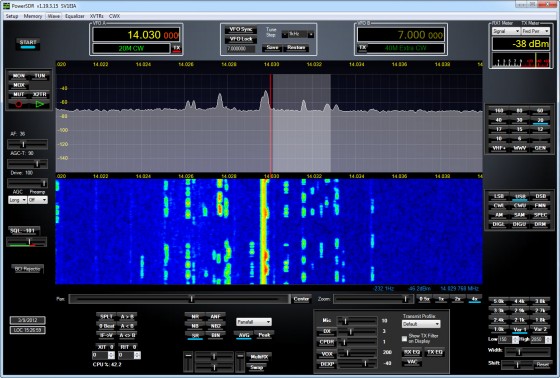Click the Low filter stepper arrows

[x=515, y=340]
